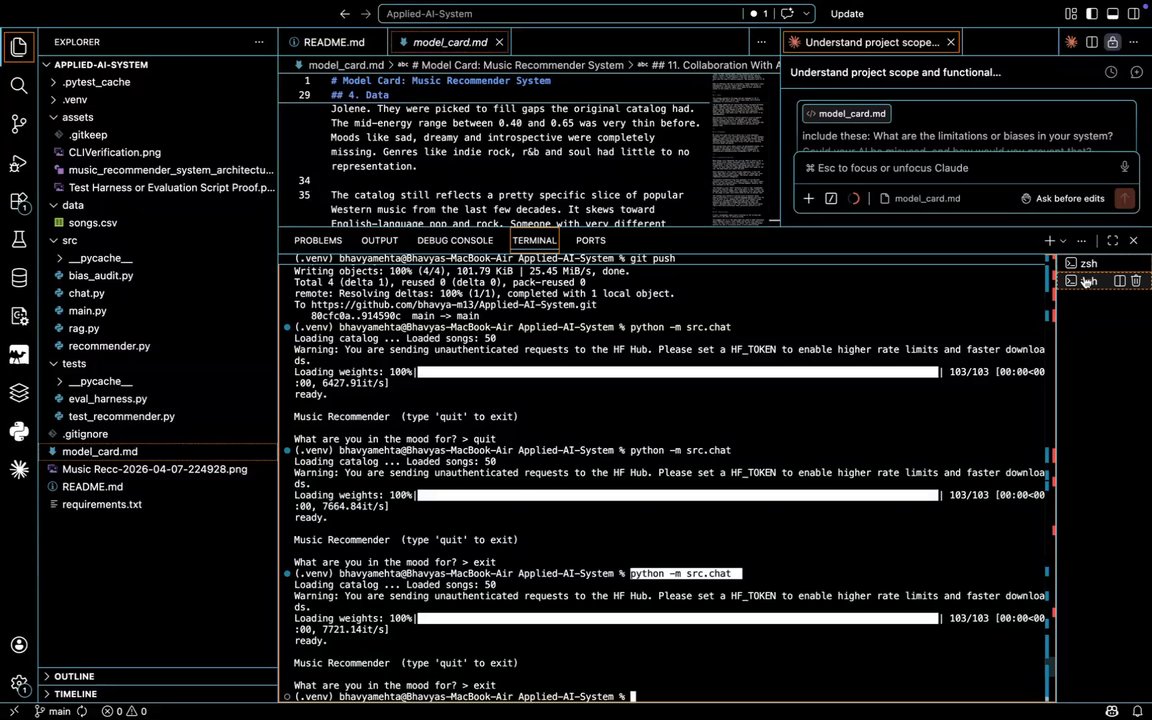Image resolution: width=1152 pixels, height=720 pixels.
Task: Collapse the tests folder
Action: tap(73, 364)
